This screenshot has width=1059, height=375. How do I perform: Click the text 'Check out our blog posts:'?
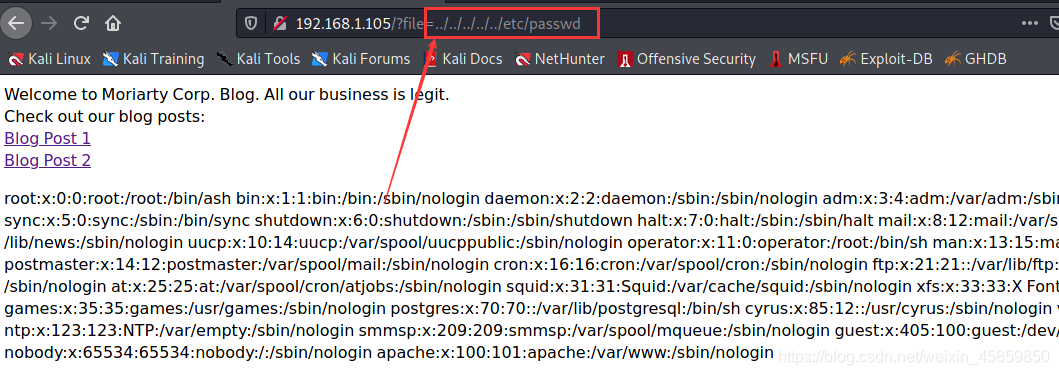coord(104,116)
